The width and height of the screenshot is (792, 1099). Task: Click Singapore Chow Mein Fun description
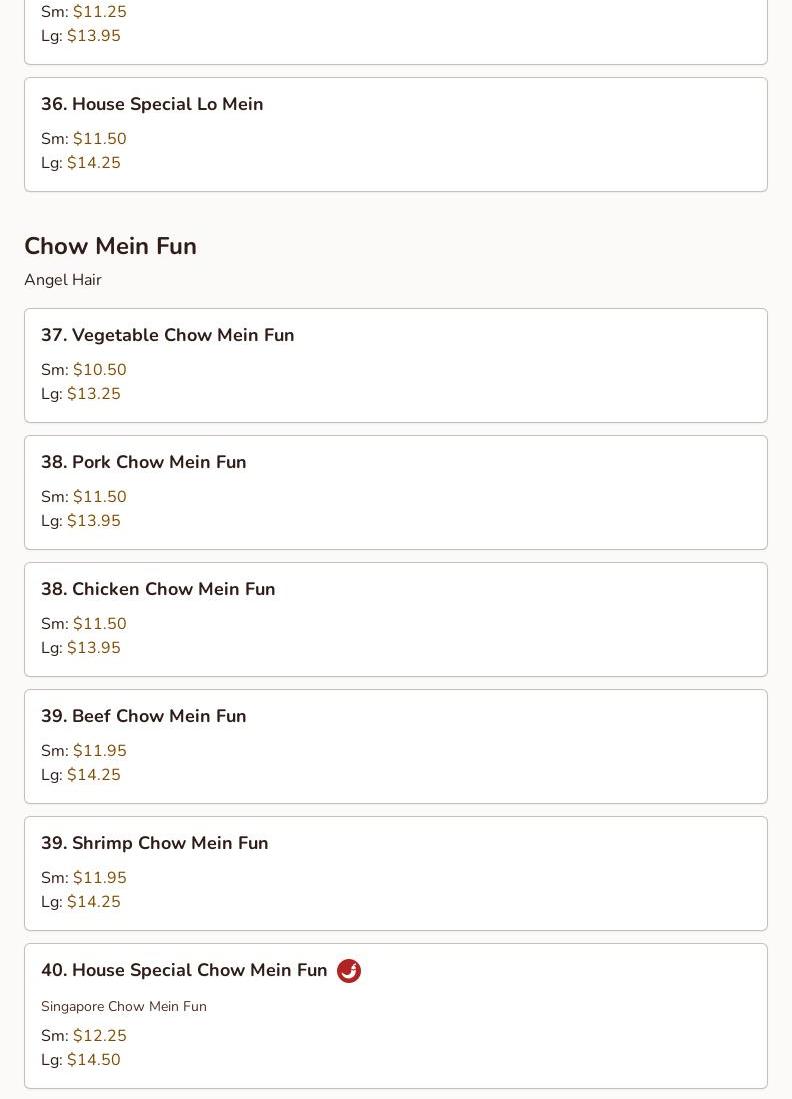124,1006
